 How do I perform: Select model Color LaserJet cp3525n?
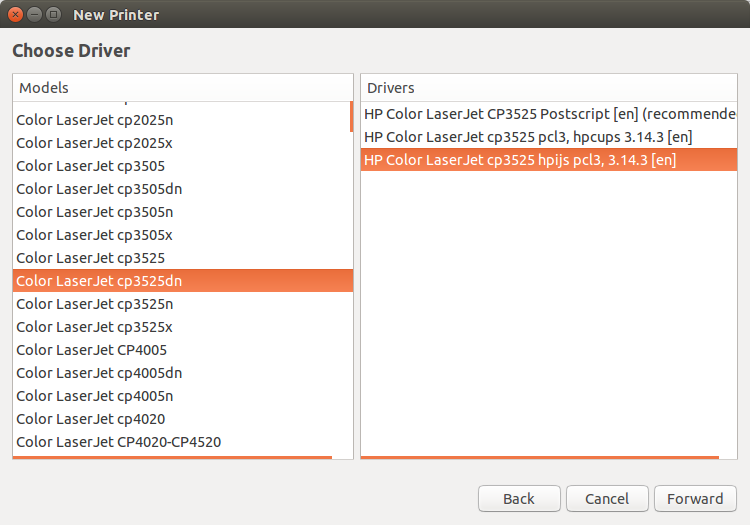coord(182,304)
